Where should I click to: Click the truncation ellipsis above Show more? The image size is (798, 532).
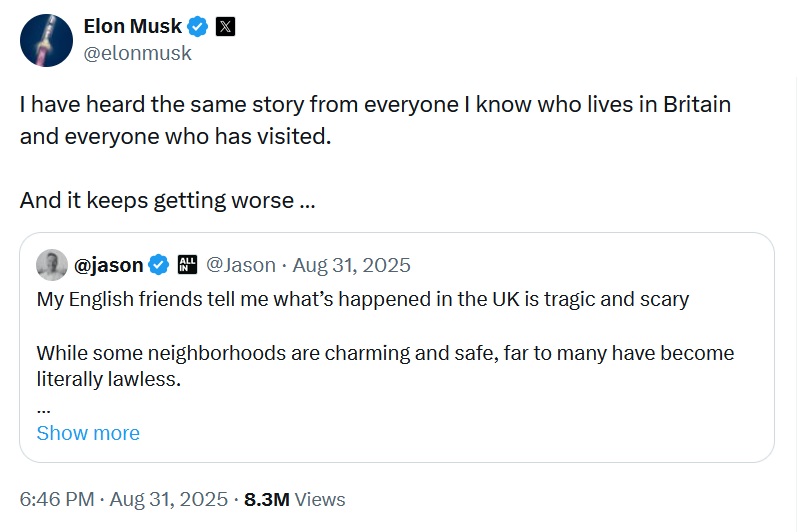click(x=43, y=407)
